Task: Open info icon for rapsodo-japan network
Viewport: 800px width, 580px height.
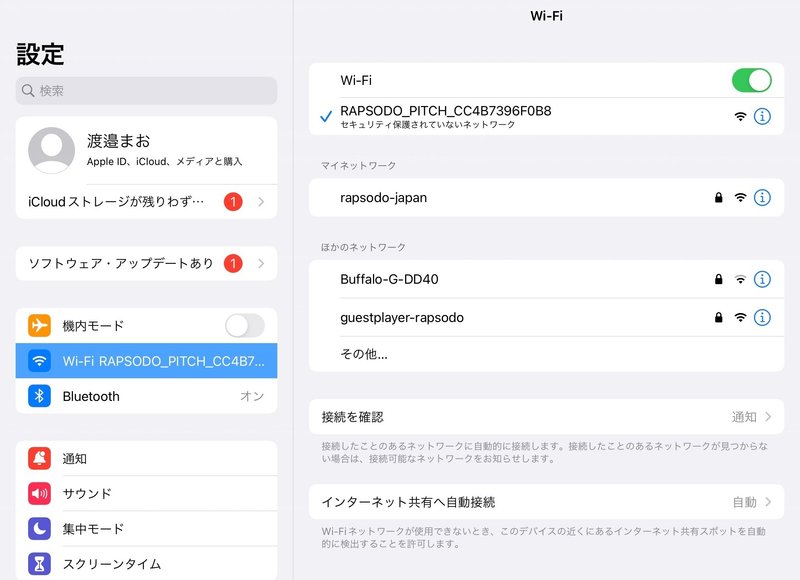Action: [762, 197]
